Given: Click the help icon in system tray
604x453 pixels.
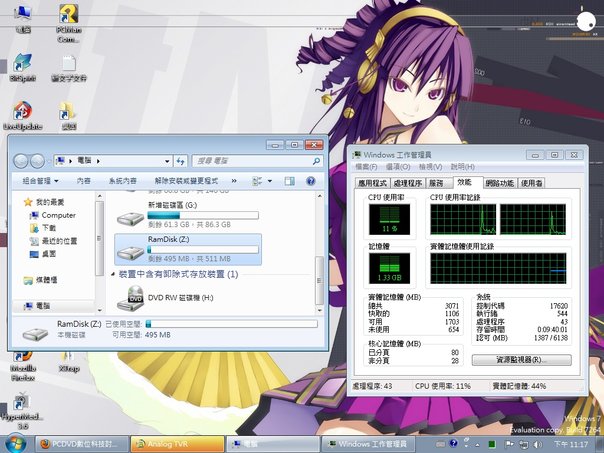Looking at the screenshot, I should coord(453,444).
